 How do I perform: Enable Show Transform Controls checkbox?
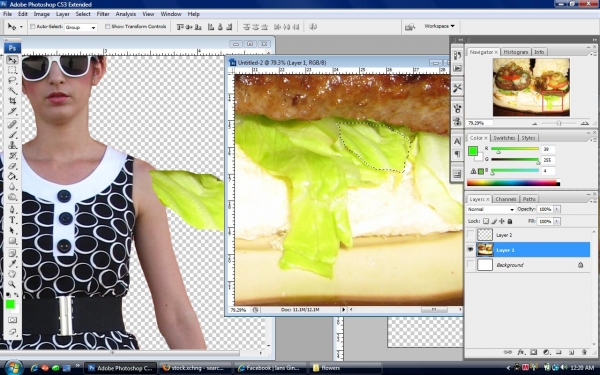point(108,26)
